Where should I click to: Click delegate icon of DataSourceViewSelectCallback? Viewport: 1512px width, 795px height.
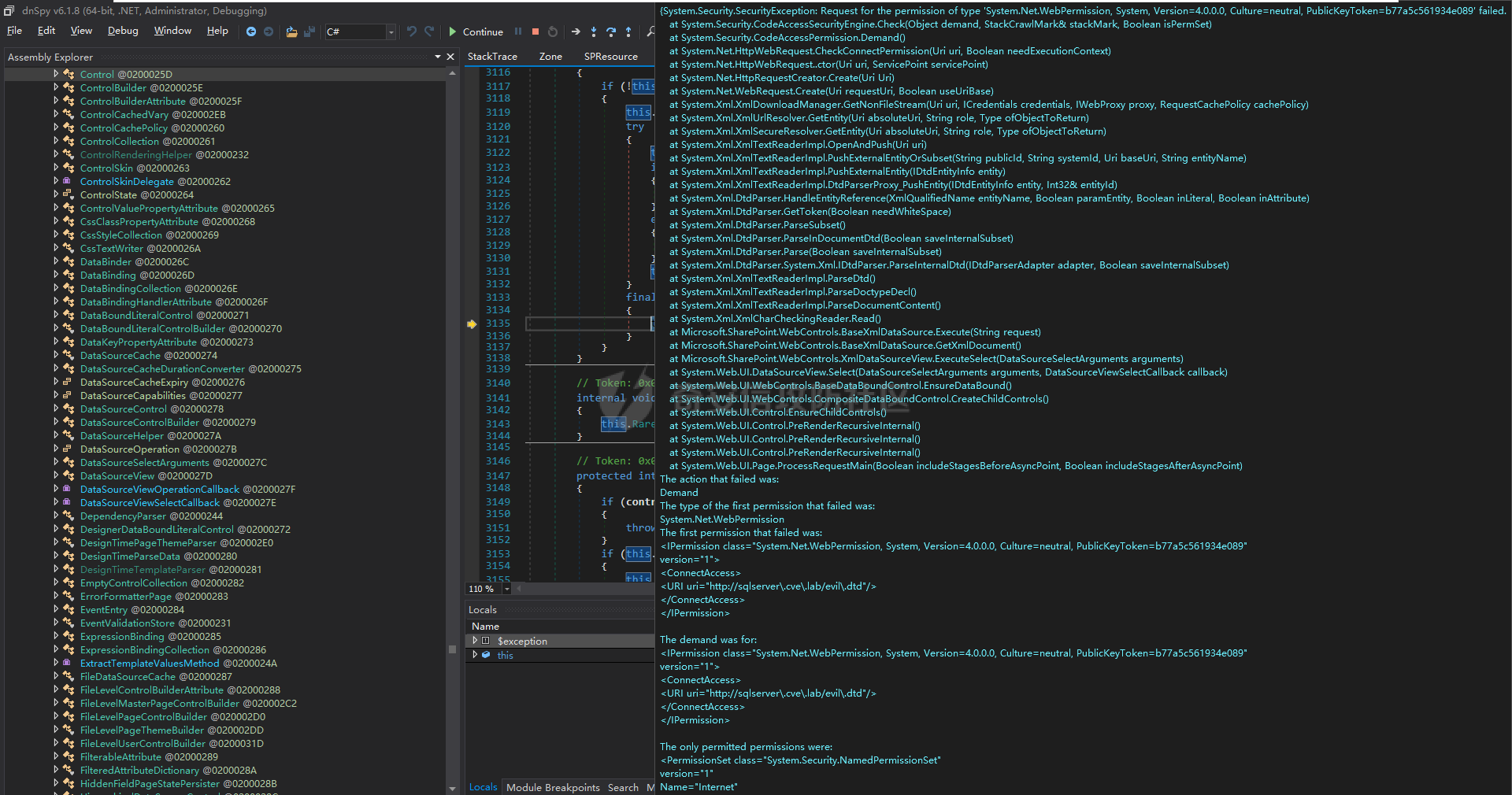(69, 502)
